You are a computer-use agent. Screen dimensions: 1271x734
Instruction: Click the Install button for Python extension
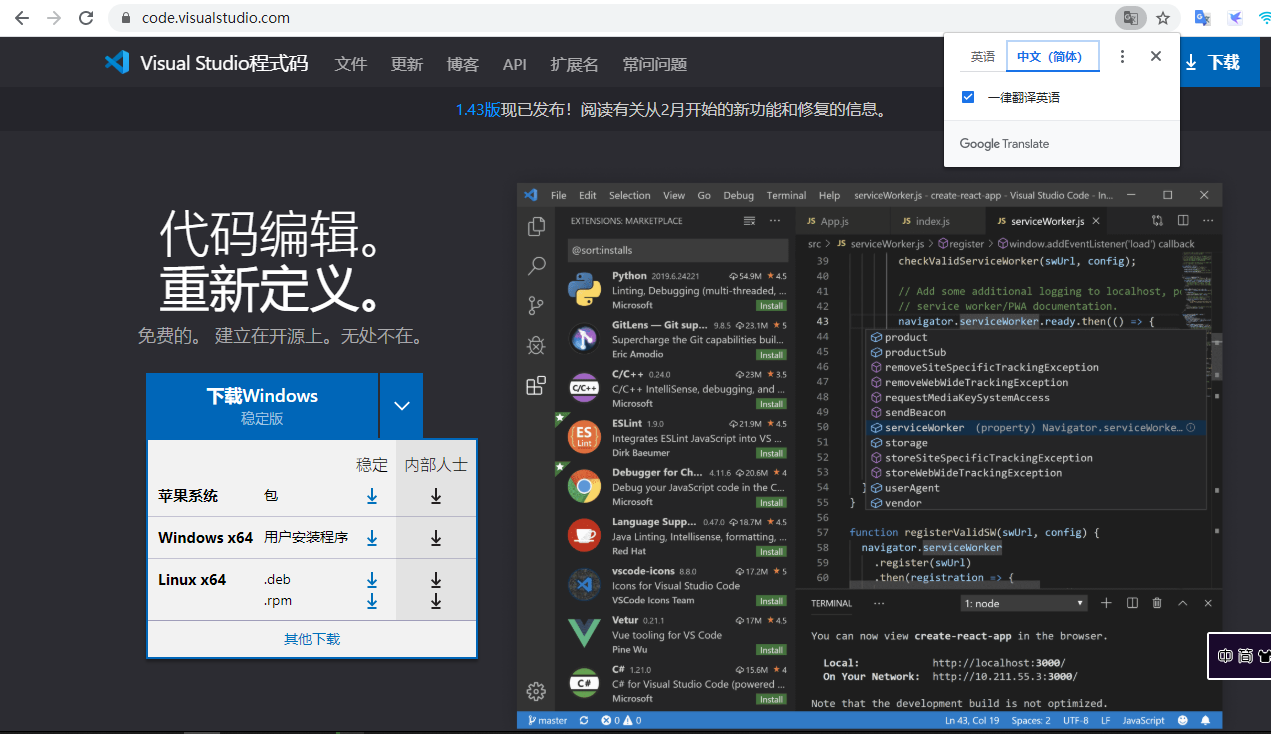(x=771, y=305)
